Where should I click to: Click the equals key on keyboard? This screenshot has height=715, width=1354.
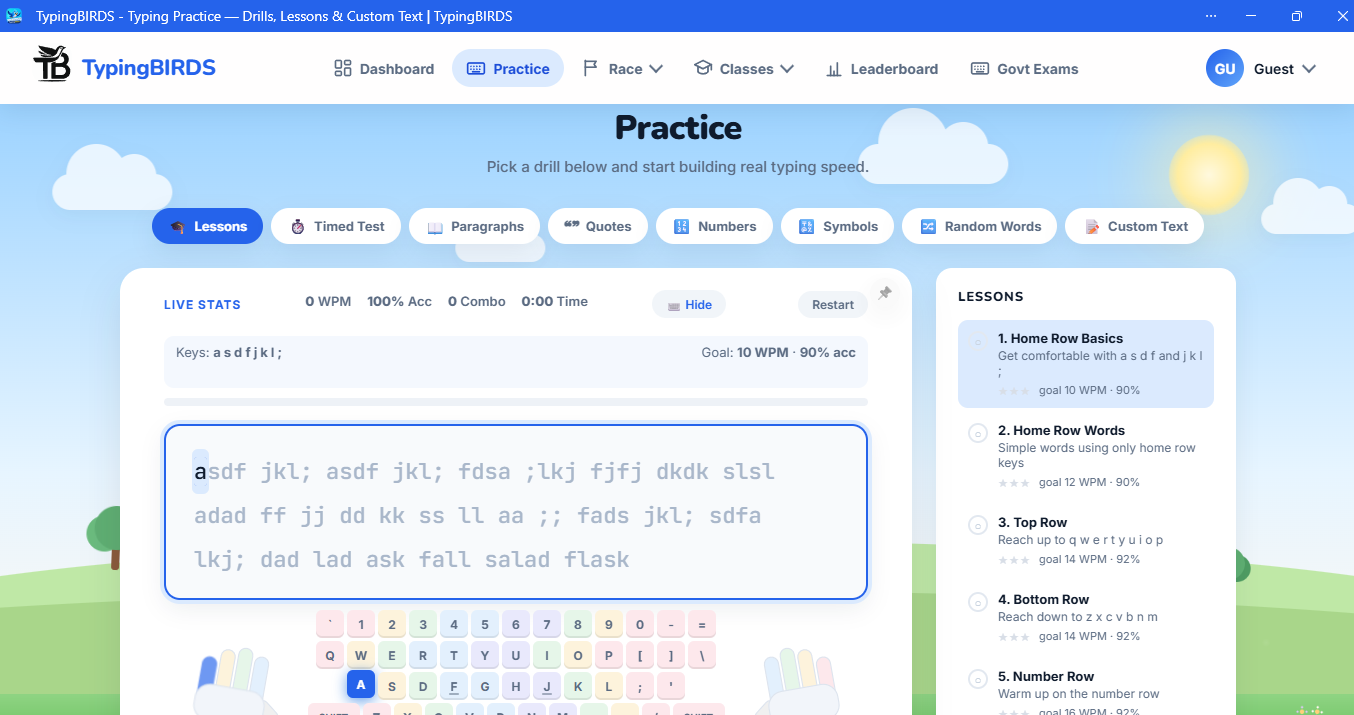tap(702, 625)
